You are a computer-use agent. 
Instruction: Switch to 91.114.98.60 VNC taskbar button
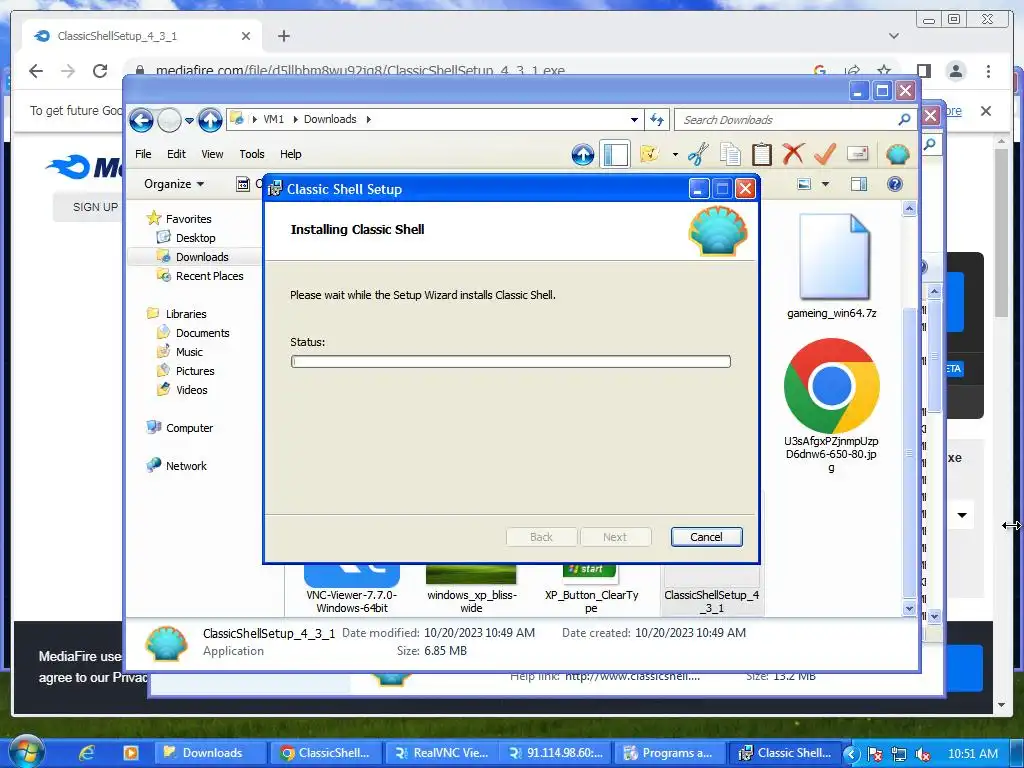(556, 753)
